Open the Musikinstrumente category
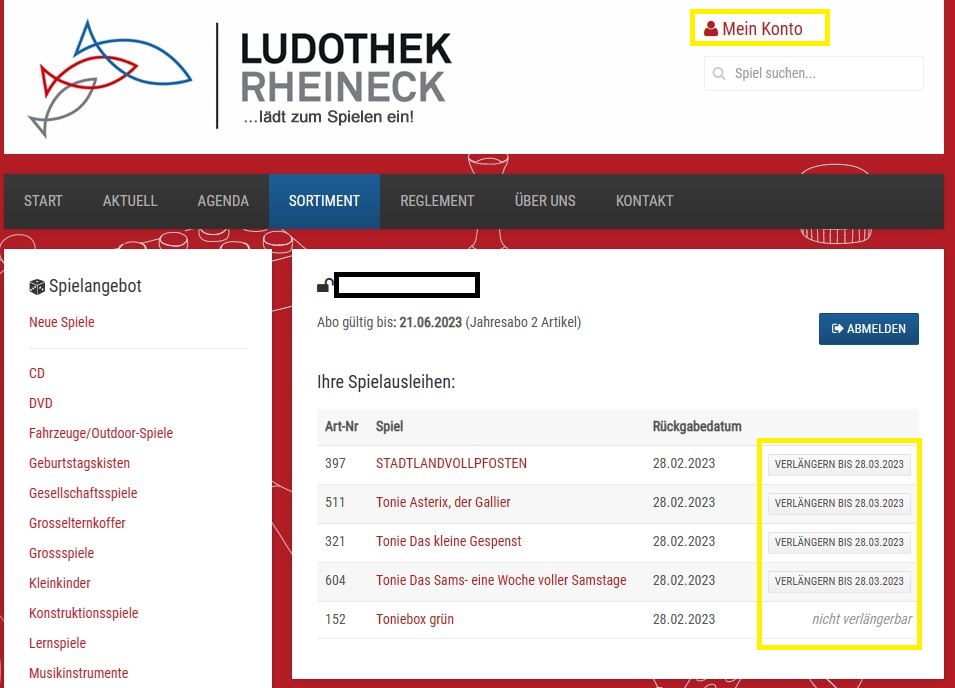Image resolution: width=955 pixels, height=688 pixels. click(79, 673)
